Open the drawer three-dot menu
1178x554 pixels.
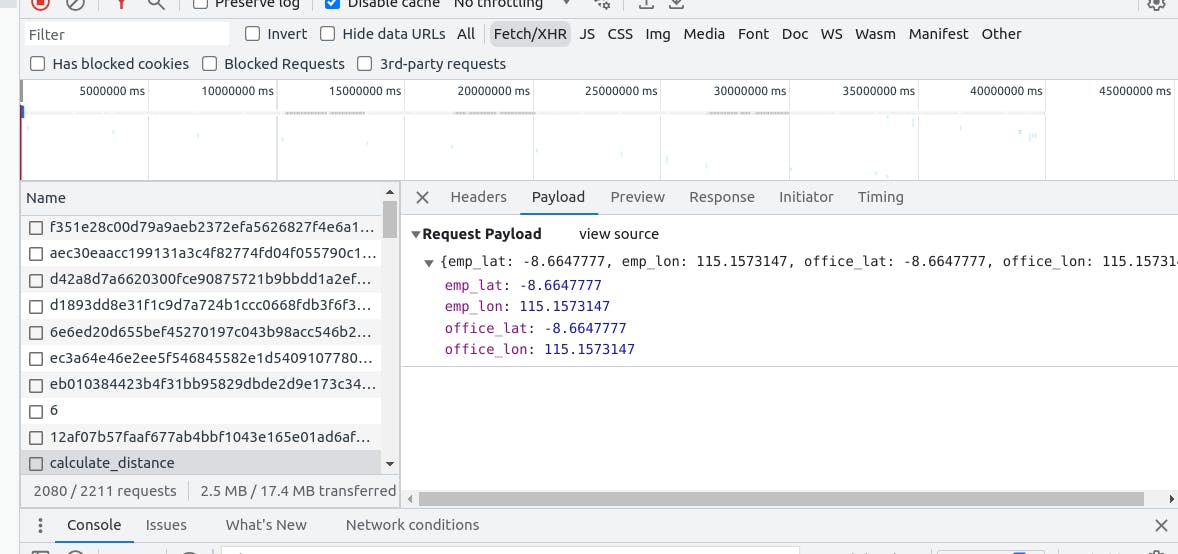(x=40, y=525)
